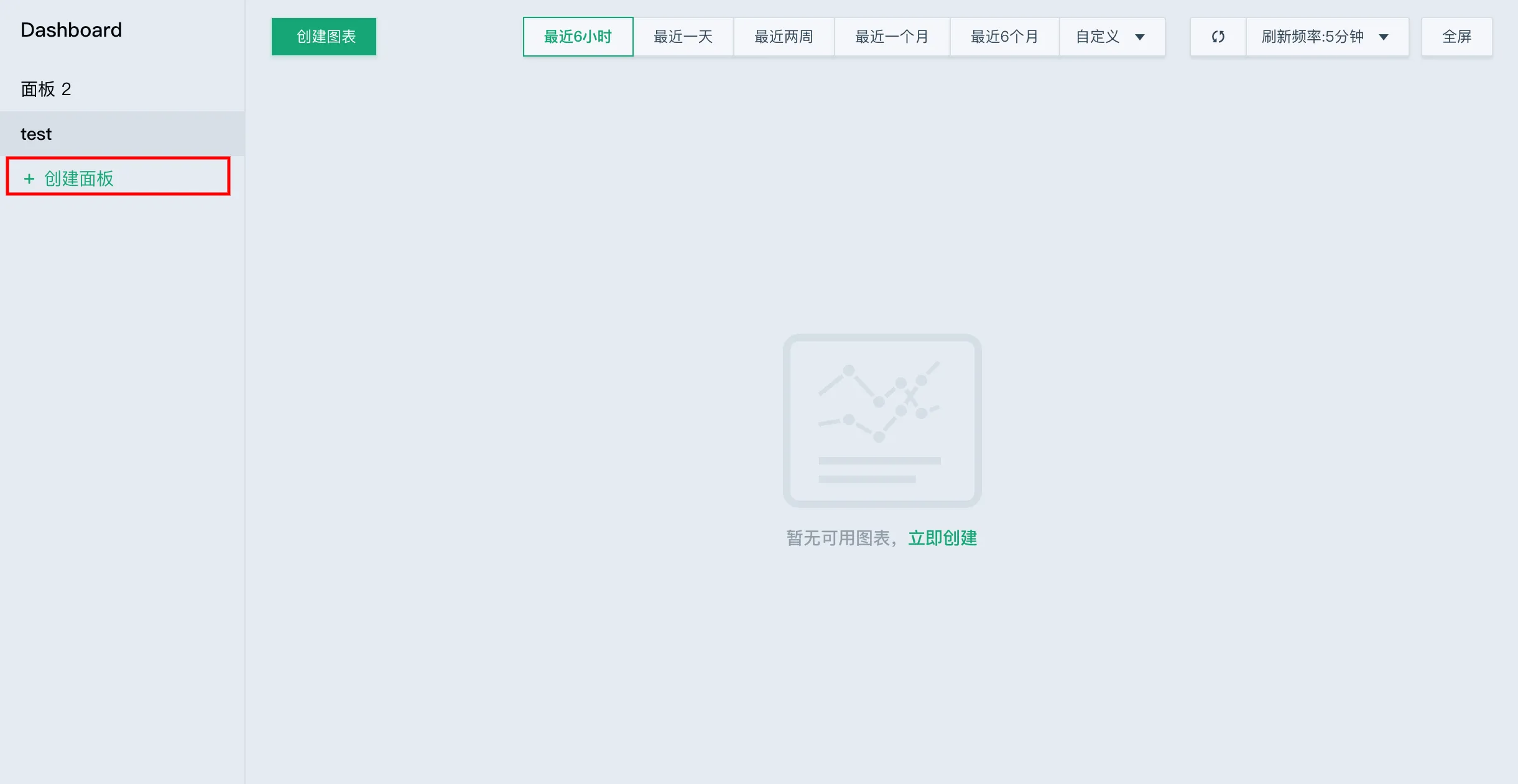
Task: Select the test dashboard in sidebar
Action: (x=36, y=134)
